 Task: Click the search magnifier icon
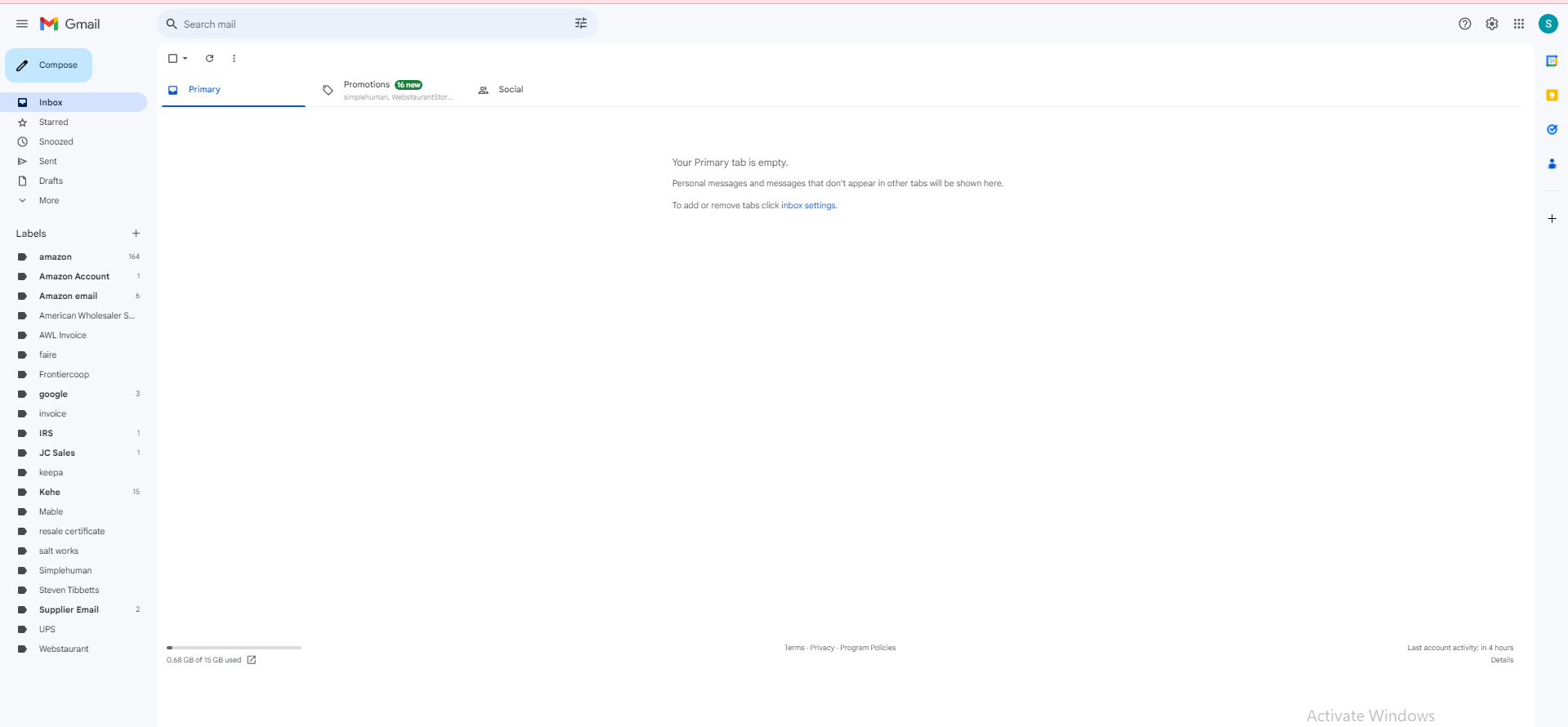pyautogui.click(x=172, y=24)
